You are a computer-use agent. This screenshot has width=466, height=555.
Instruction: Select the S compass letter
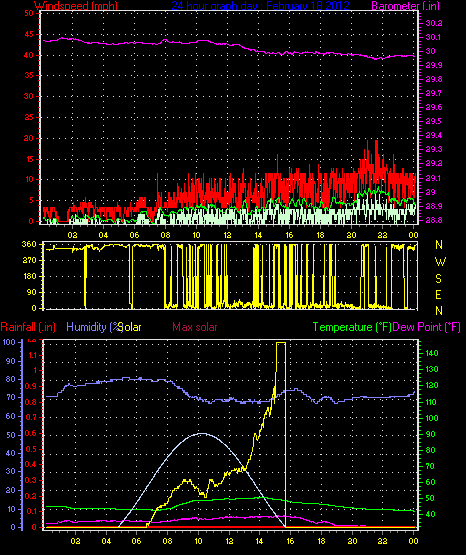438,279
